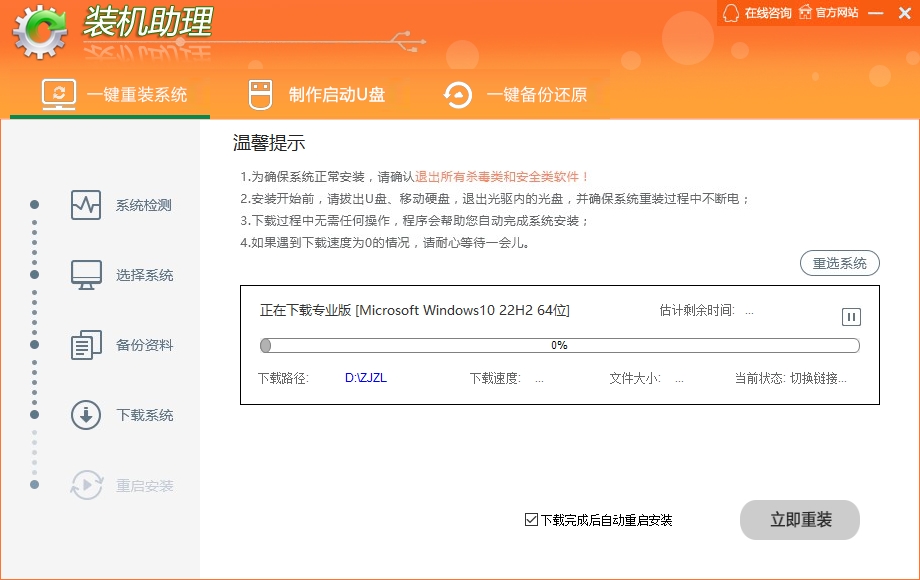Click the 正在下载专业版 Windows10 22H2 title

coord(415,310)
